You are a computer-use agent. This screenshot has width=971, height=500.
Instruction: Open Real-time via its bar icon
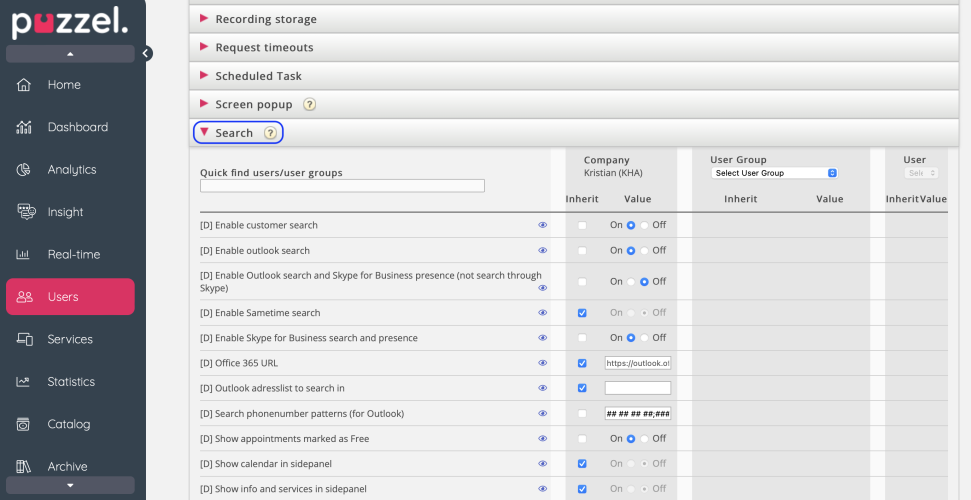click(x=25, y=255)
